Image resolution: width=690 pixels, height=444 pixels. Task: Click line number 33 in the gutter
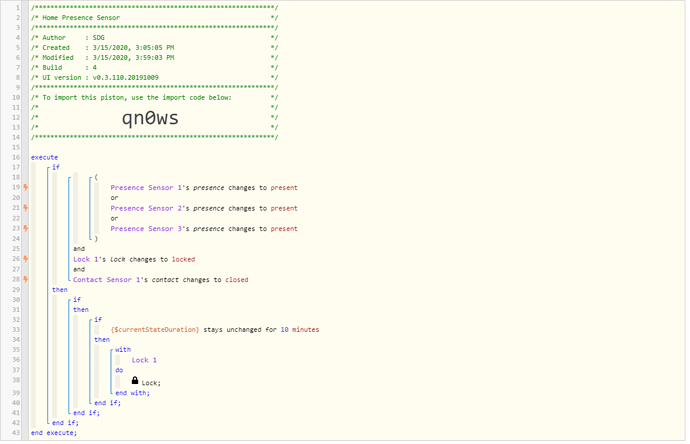pos(16,329)
